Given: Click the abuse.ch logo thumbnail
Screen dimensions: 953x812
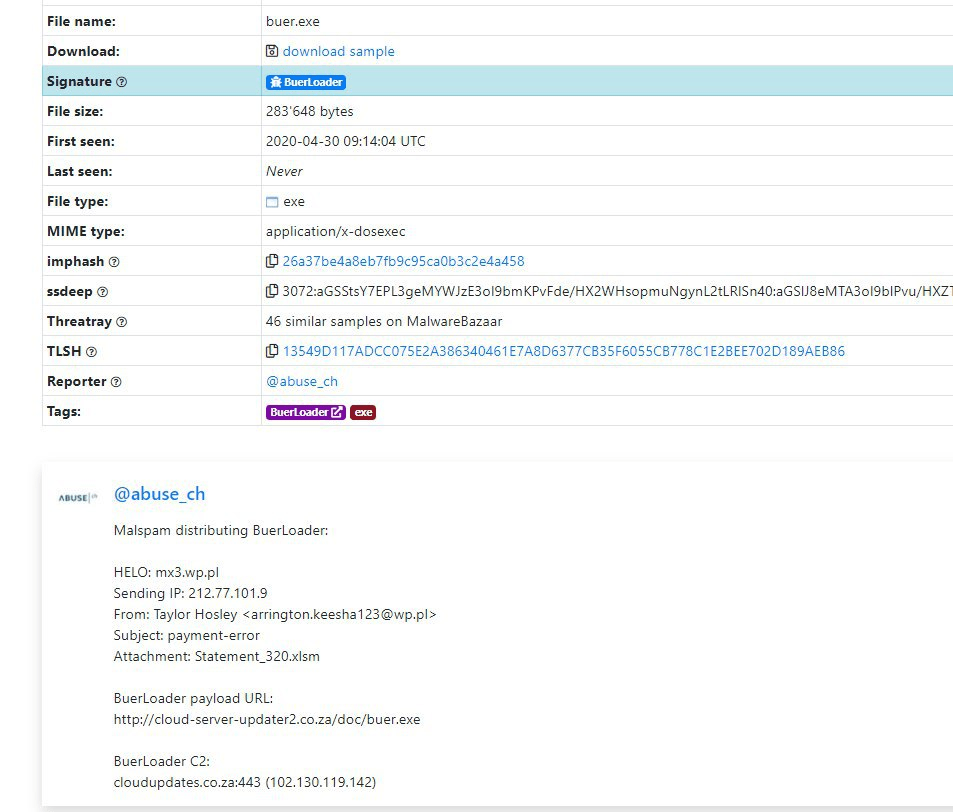Looking at the screenshot, I should coord(76,494).
